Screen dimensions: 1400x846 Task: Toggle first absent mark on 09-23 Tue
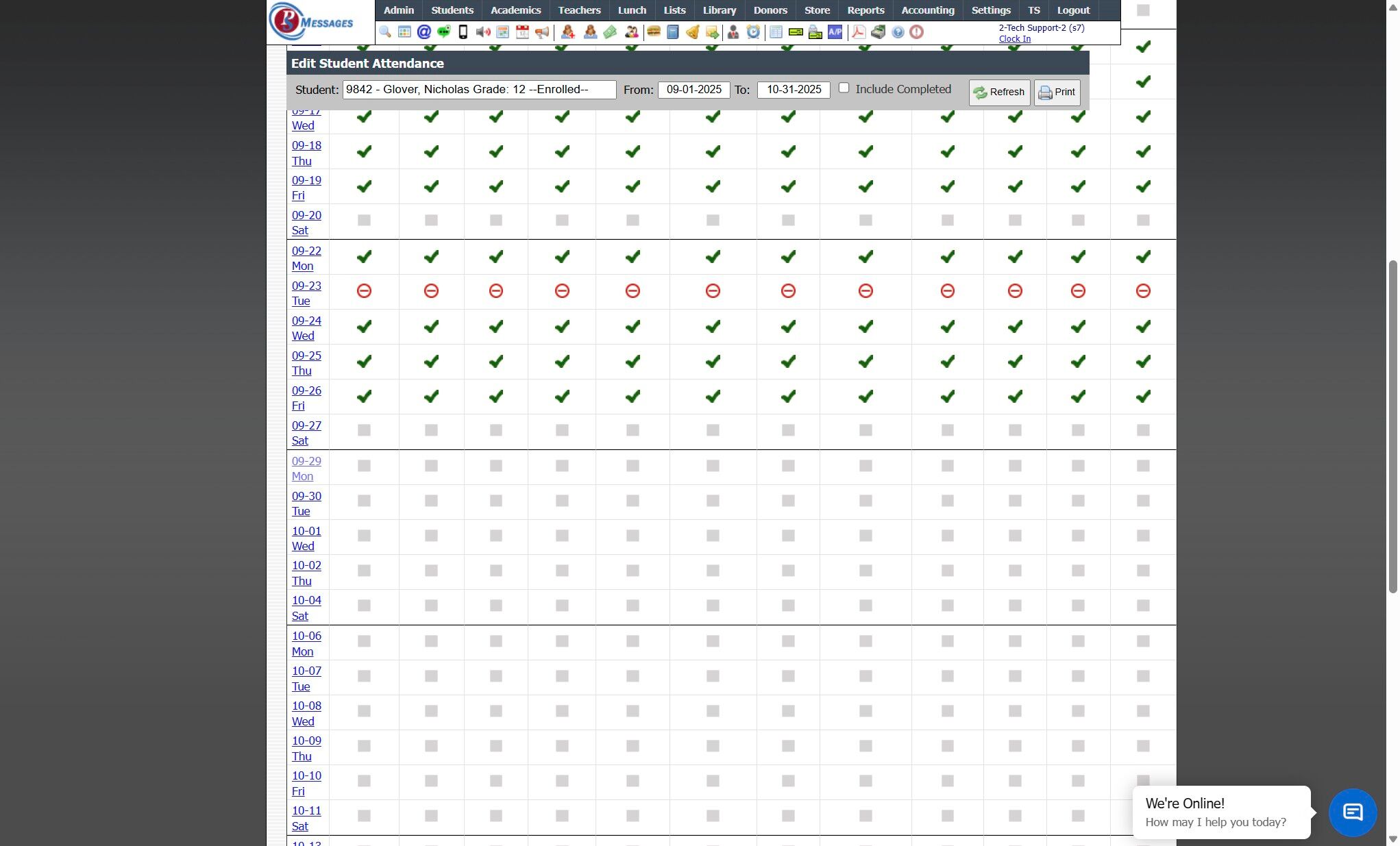[x=364, y=291]
